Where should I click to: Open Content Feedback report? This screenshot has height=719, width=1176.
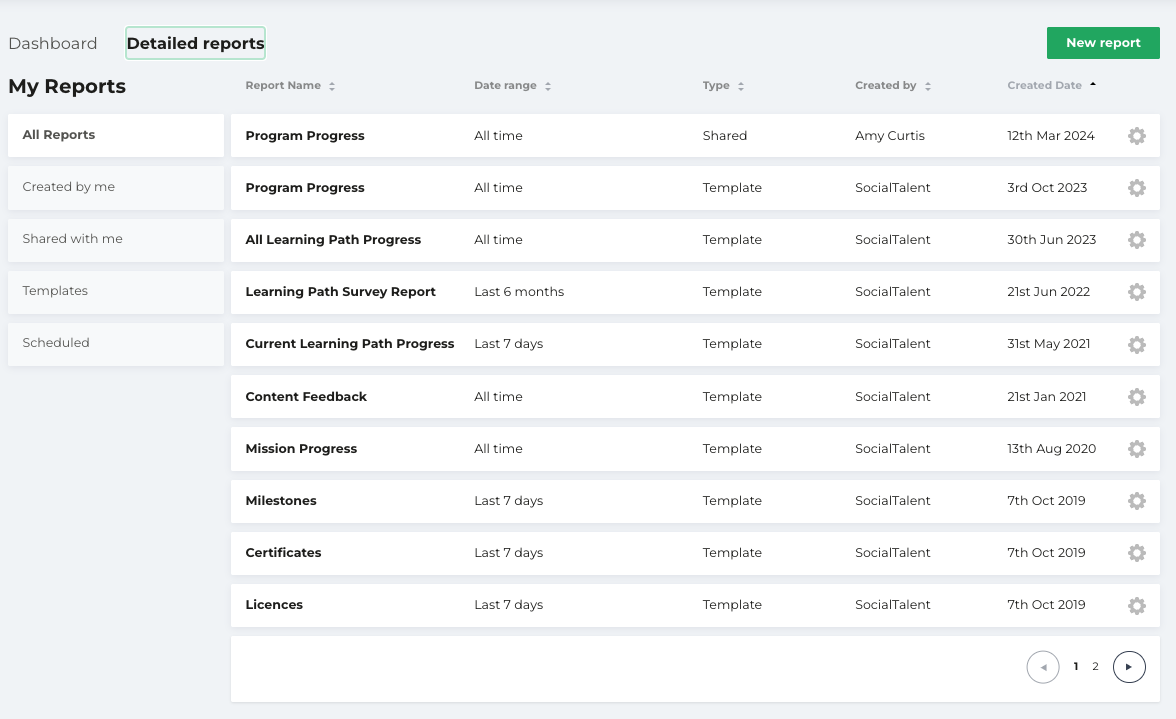[x=306, y=397]
